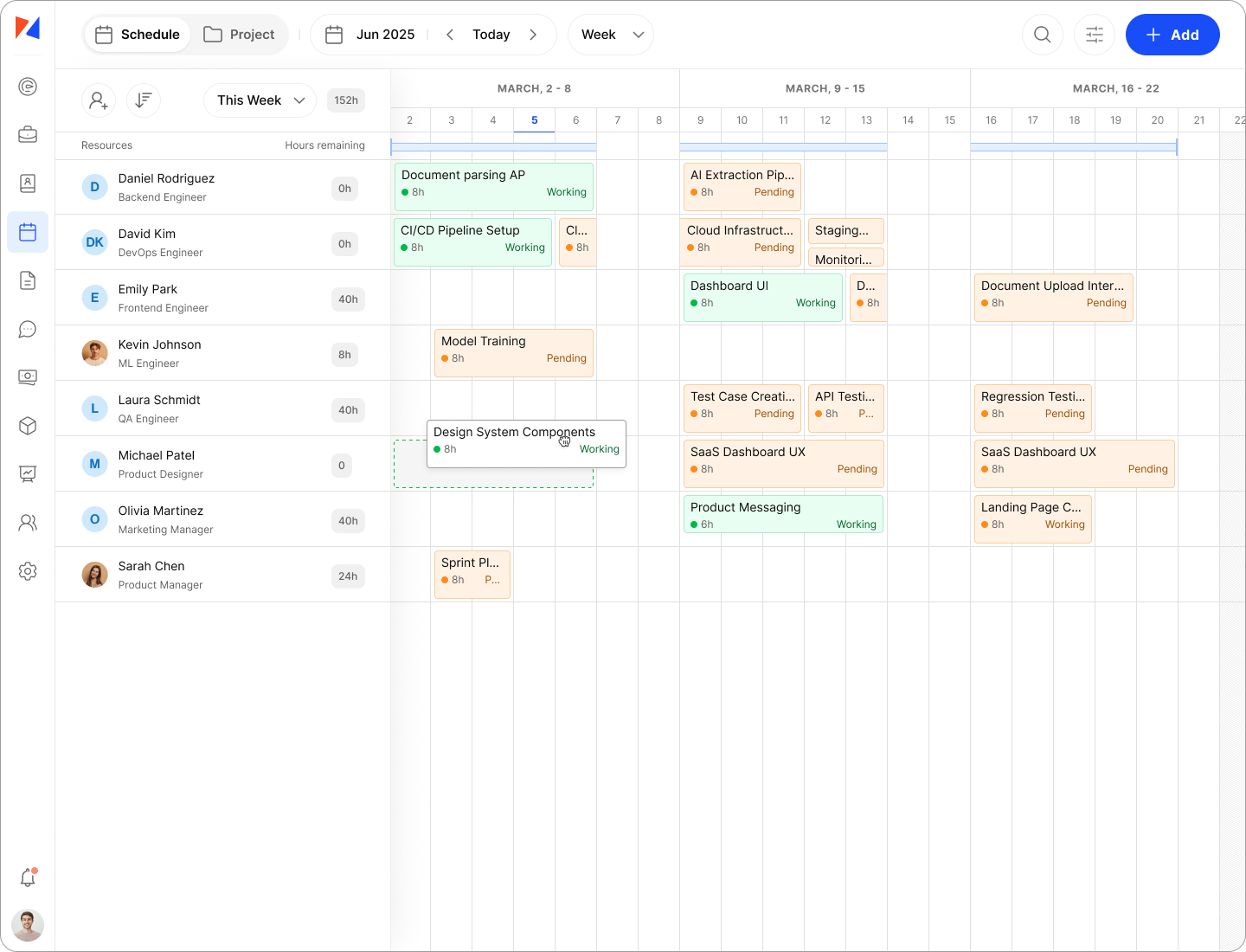Open the briefcase icon in sidebar
Viewport: 1246px width, 952px height.
28,134
